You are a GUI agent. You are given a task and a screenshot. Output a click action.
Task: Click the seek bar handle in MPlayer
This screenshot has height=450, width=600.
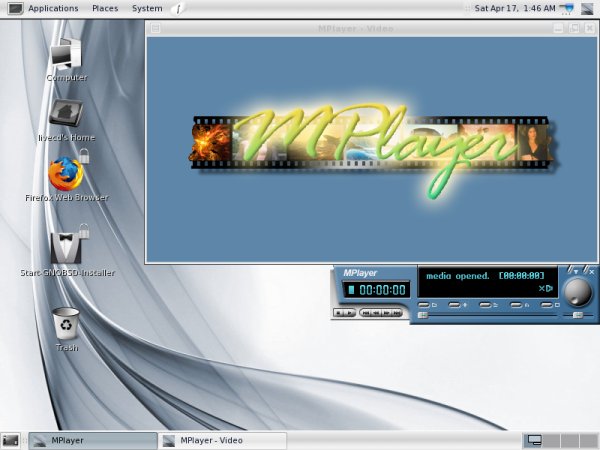423,315
